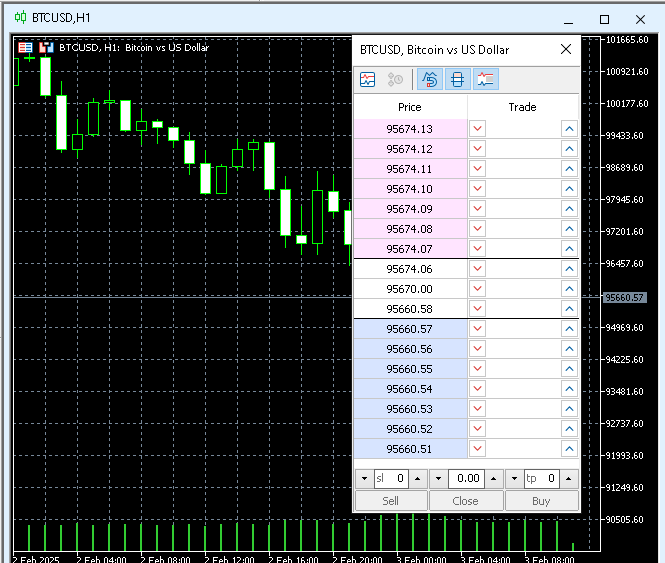The image size is (665, 563).
Task: Click red sell arrow at price 95674.07
Action: coord(478,249)
